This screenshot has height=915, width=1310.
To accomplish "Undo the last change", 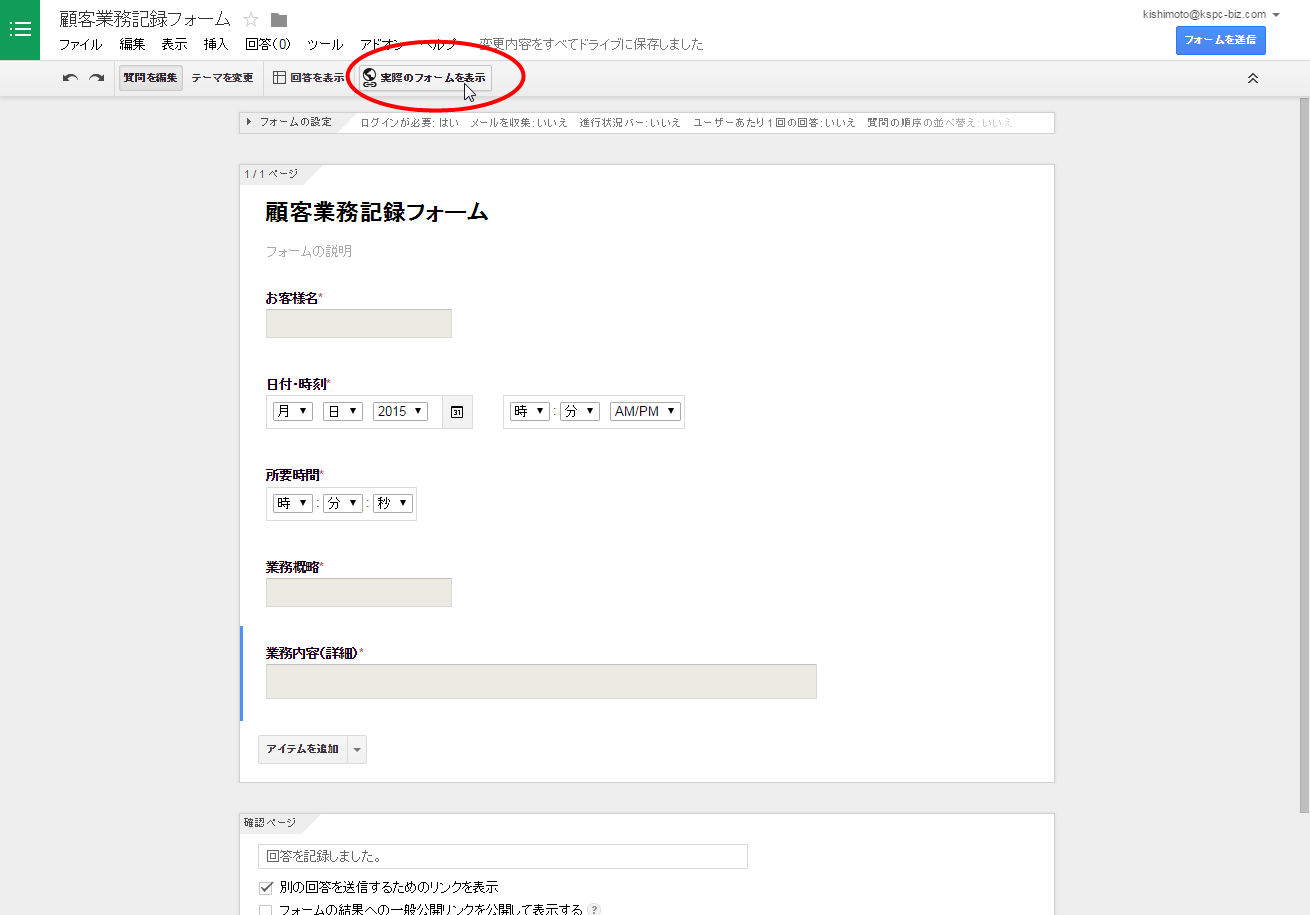I will pos(70,78).
